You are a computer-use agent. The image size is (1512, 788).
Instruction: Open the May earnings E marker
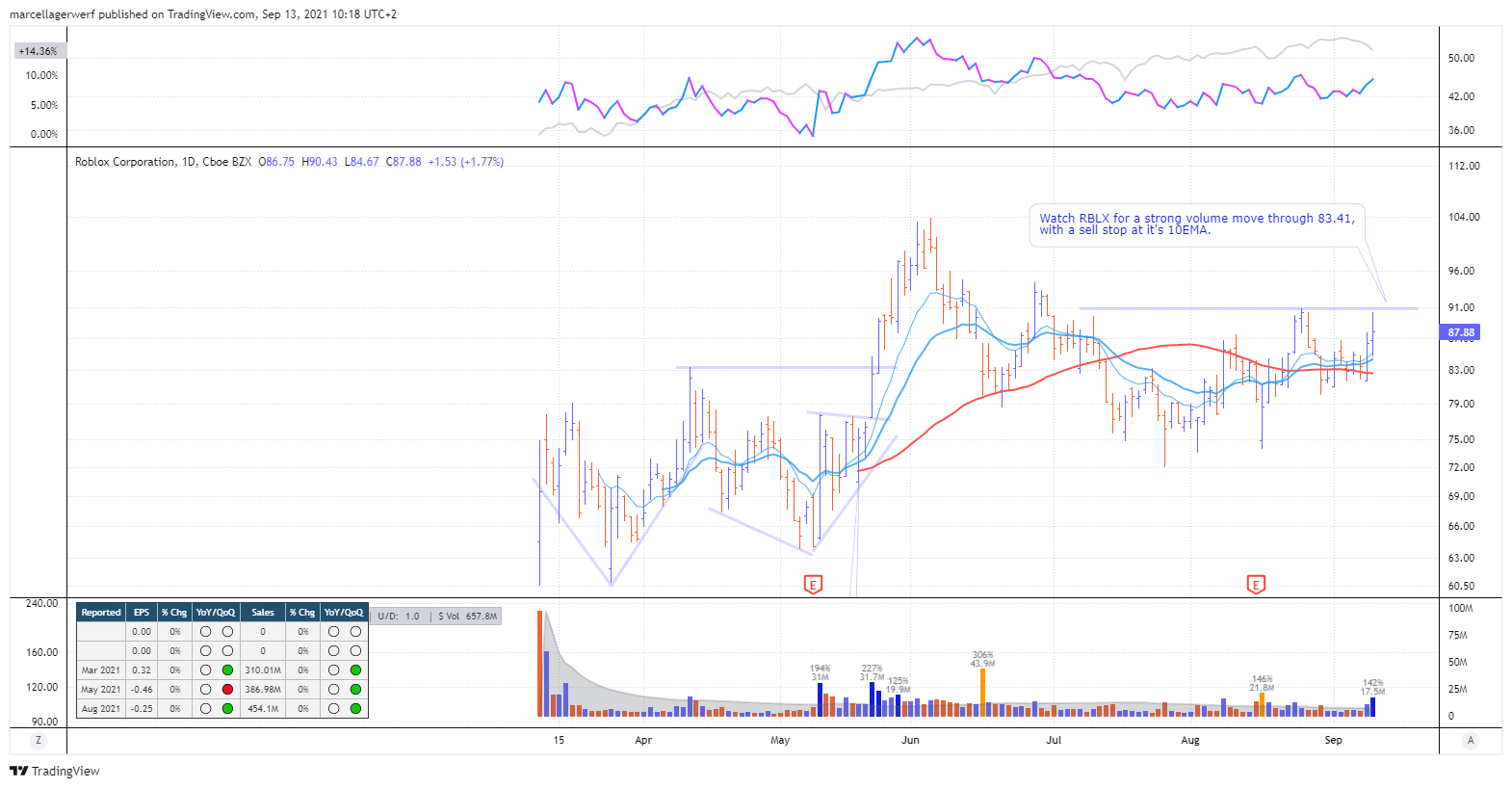tap(813, 585)
